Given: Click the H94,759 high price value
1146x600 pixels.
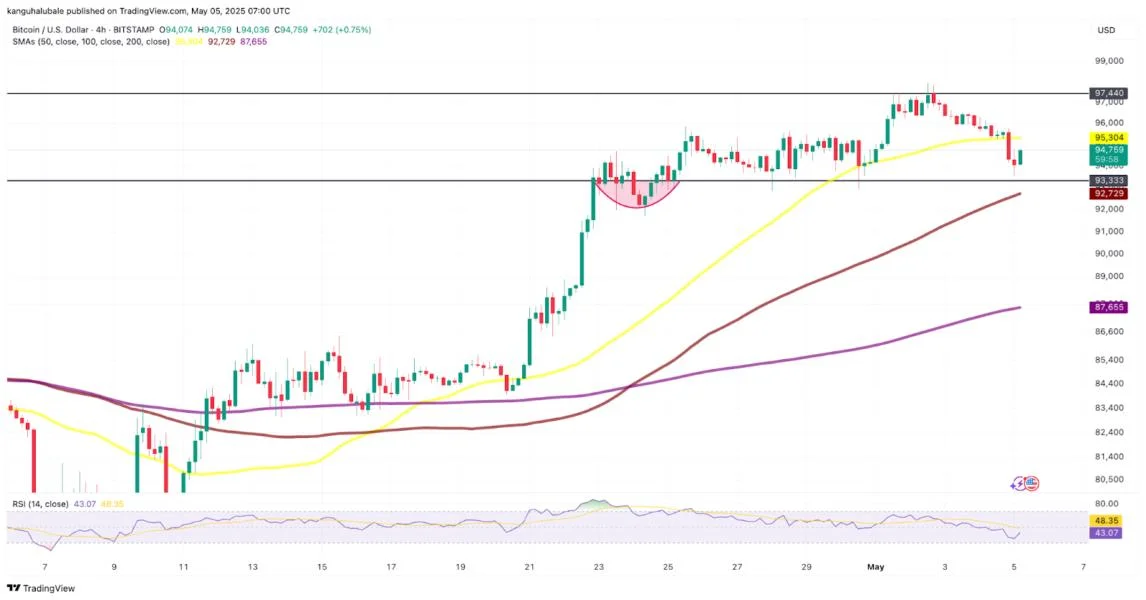Looking at the screenshot, I should point(215,30).
